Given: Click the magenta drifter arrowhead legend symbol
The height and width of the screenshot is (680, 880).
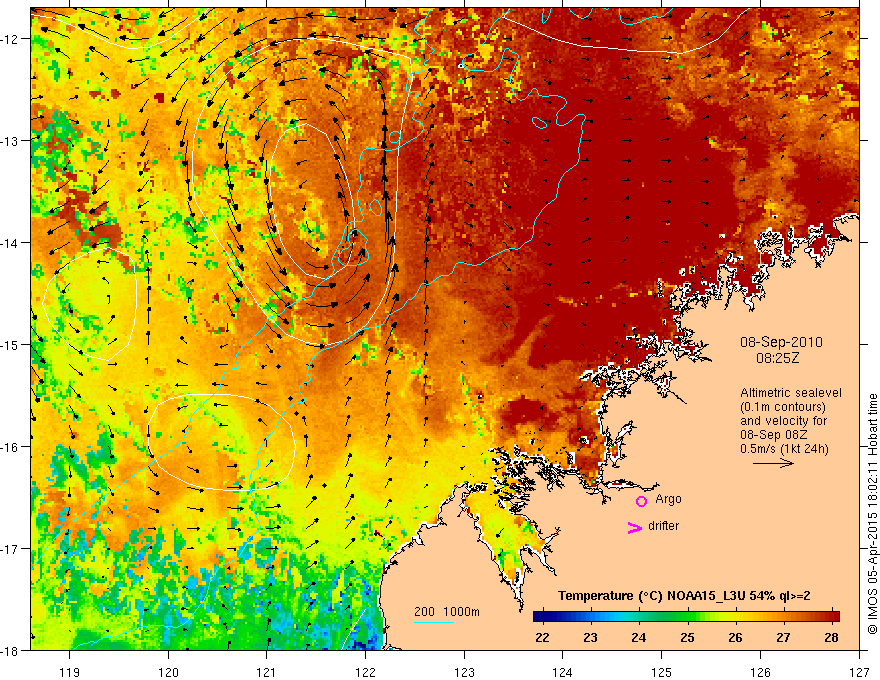Looking at the screenshot, I should [635, 527].
